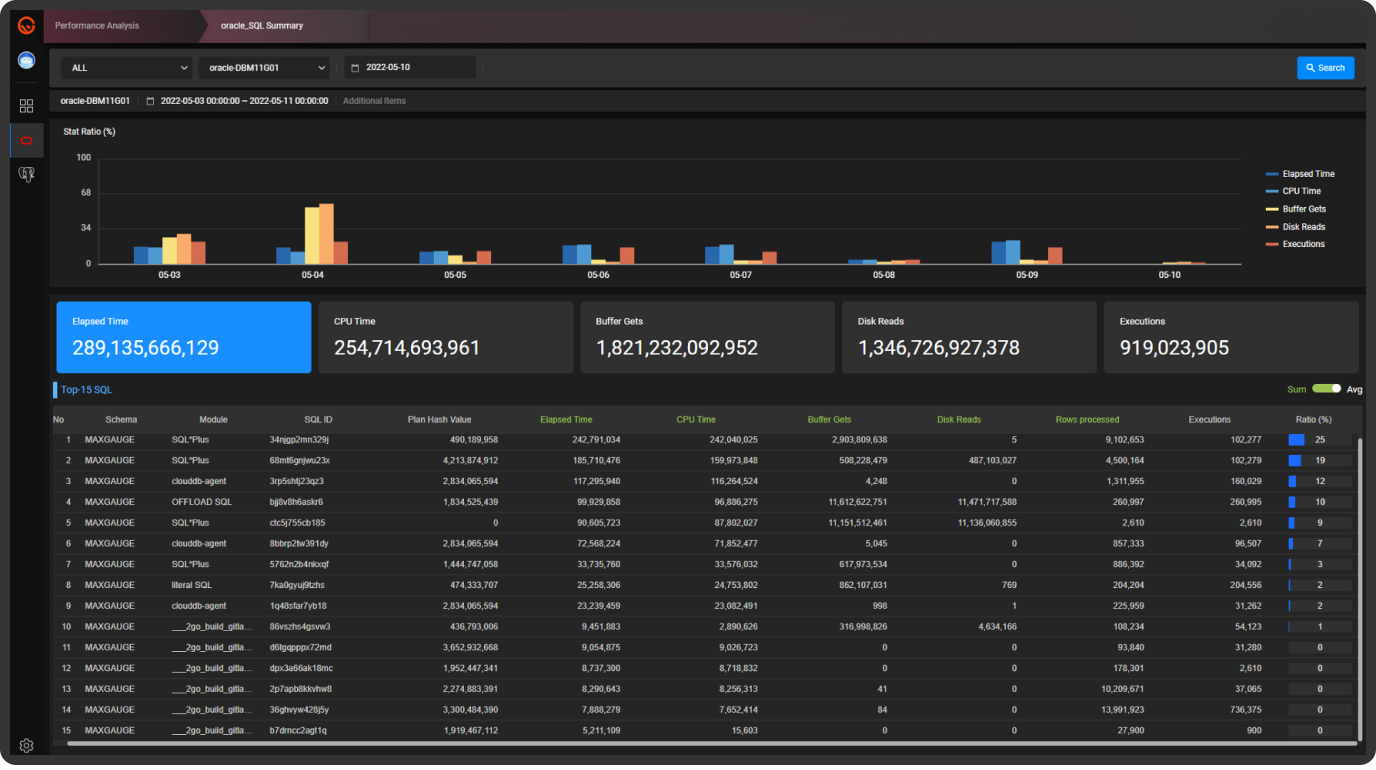
Task: Open settings gear icon at sidebar bottom
Action: [x=26, y=745]
